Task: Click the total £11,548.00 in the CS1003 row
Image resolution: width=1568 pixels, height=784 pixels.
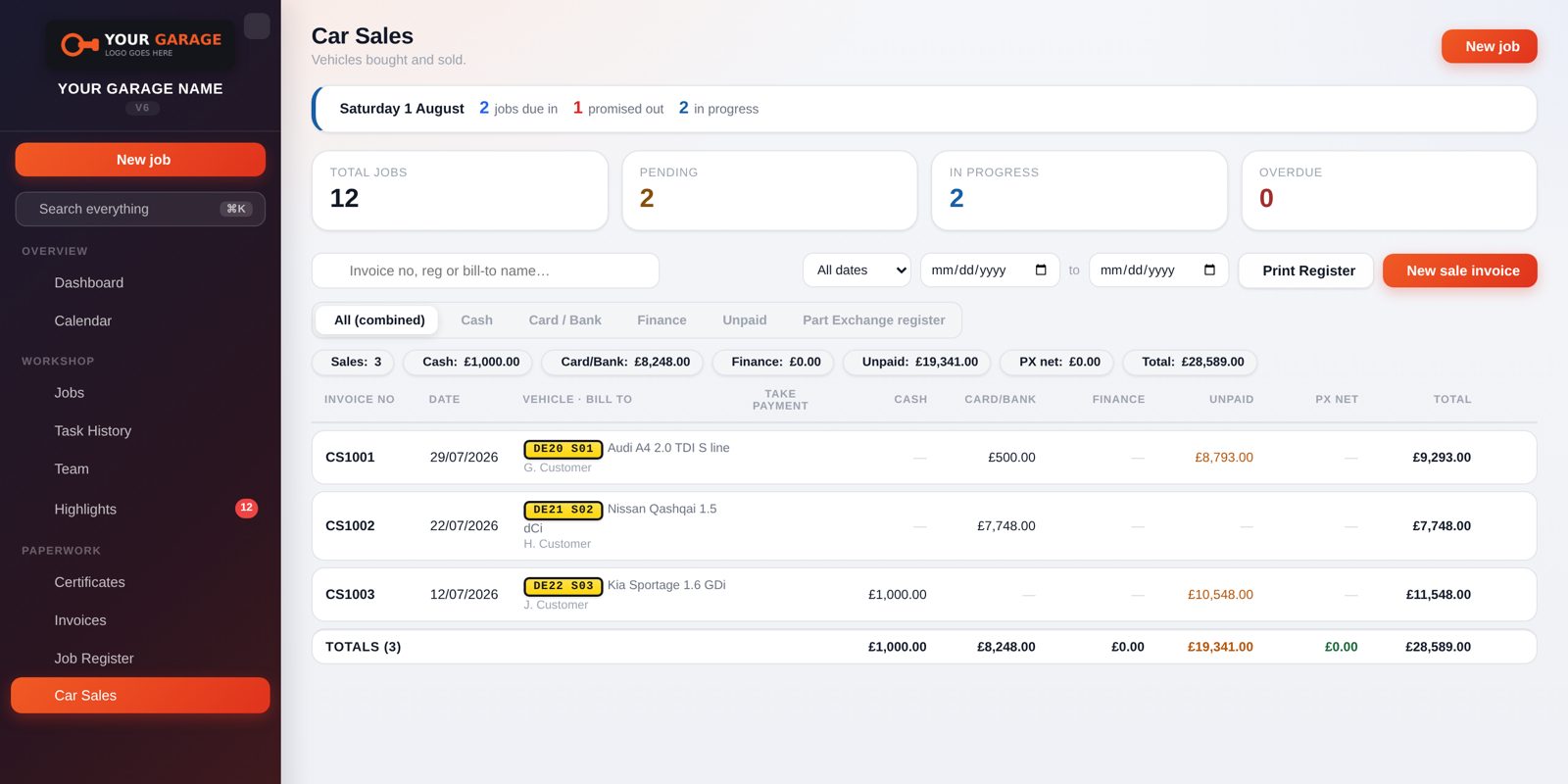Action: click(1438, 595)
